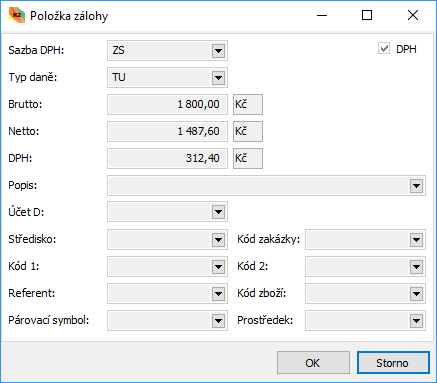
Task: Open the Popis dropdown arrow
Action: point(416,186)
